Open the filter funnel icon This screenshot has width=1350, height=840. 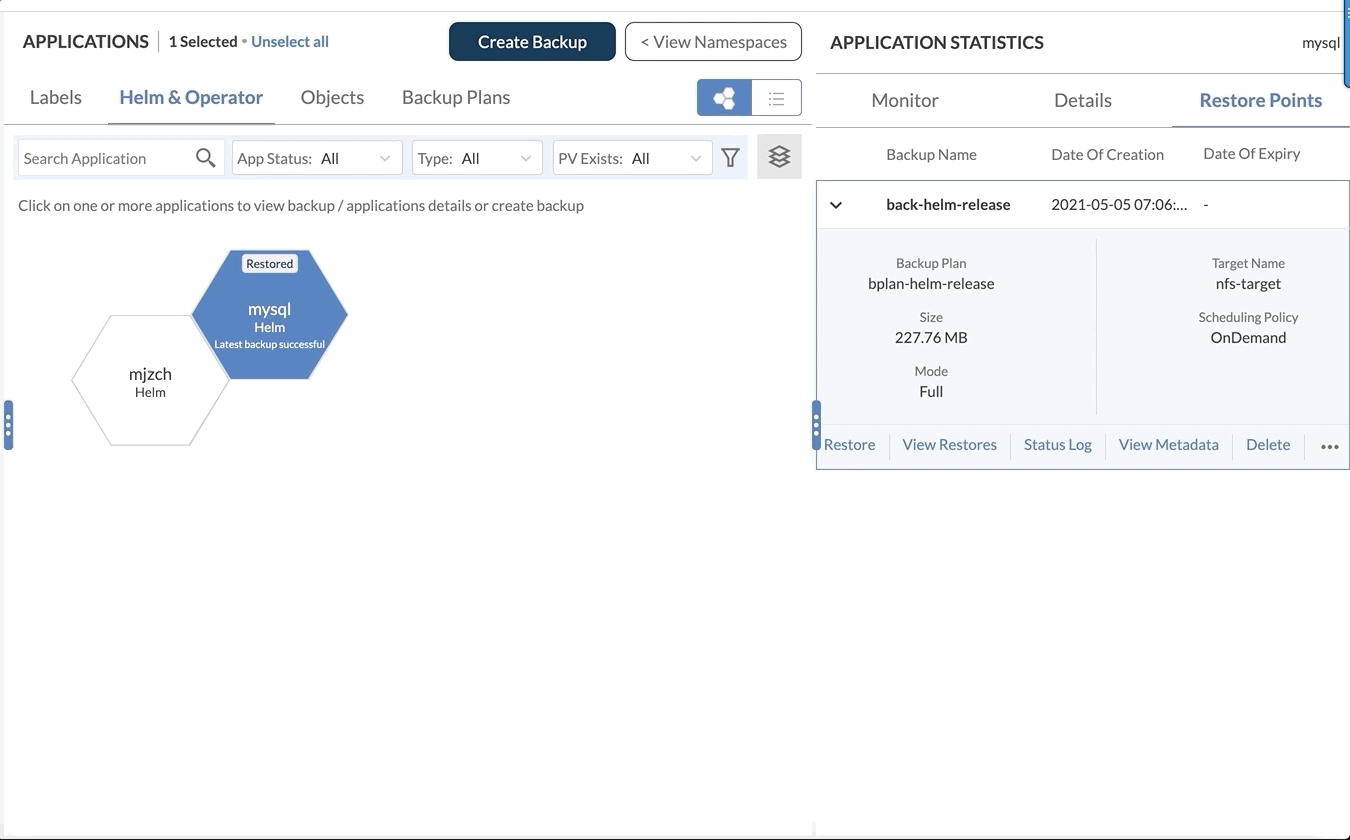[731, 158]
